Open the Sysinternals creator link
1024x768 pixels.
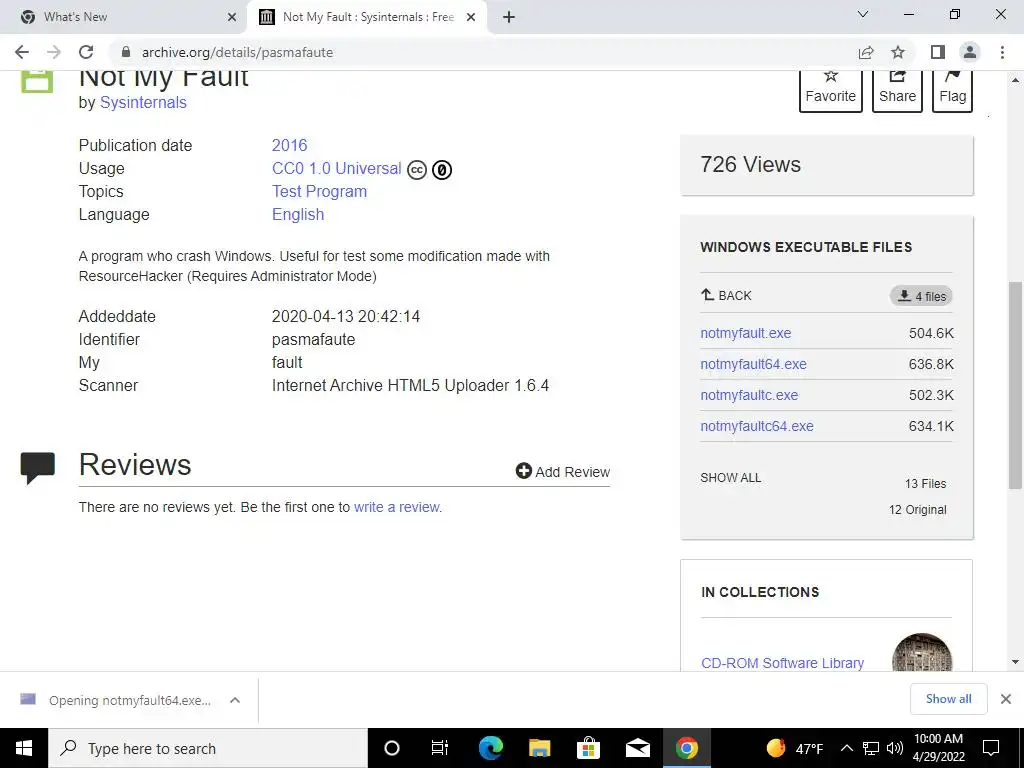tap(143, 103)
